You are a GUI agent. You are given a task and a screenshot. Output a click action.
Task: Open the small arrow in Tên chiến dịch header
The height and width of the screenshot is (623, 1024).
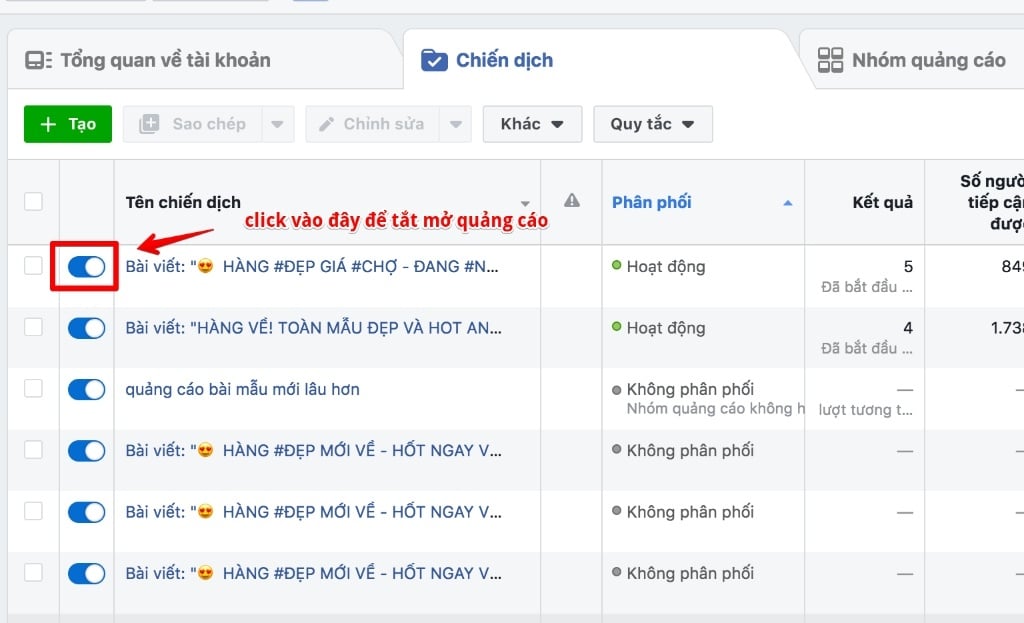coord(525,204)
